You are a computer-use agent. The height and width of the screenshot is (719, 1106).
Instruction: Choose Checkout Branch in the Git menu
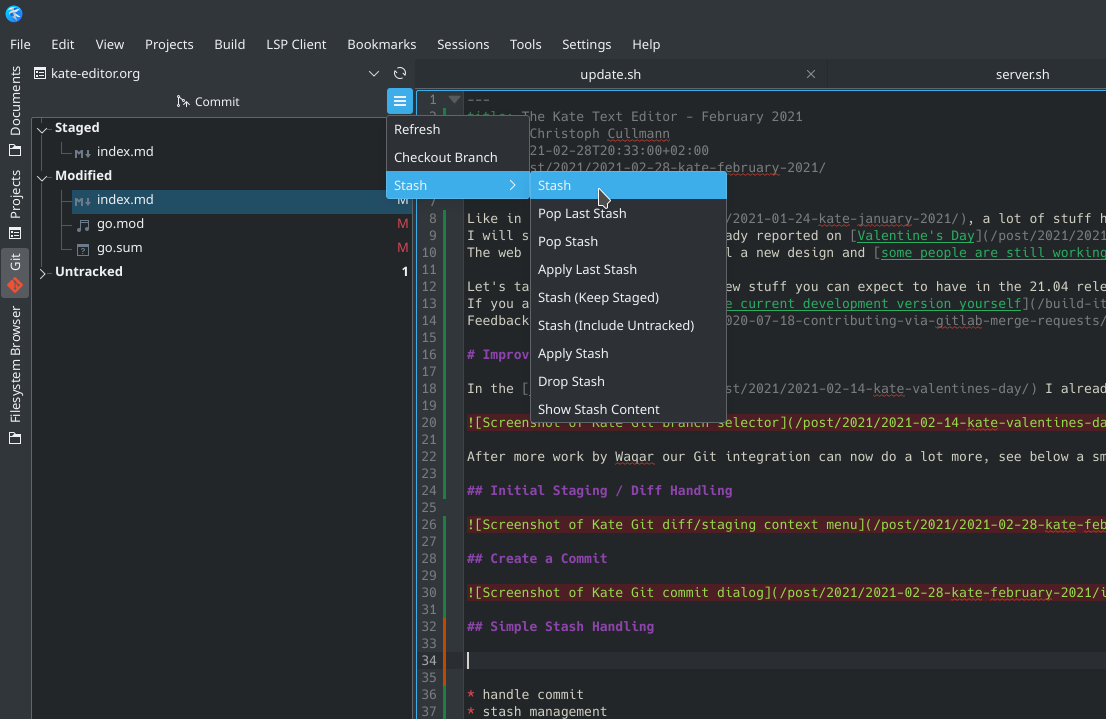[458, 157]
